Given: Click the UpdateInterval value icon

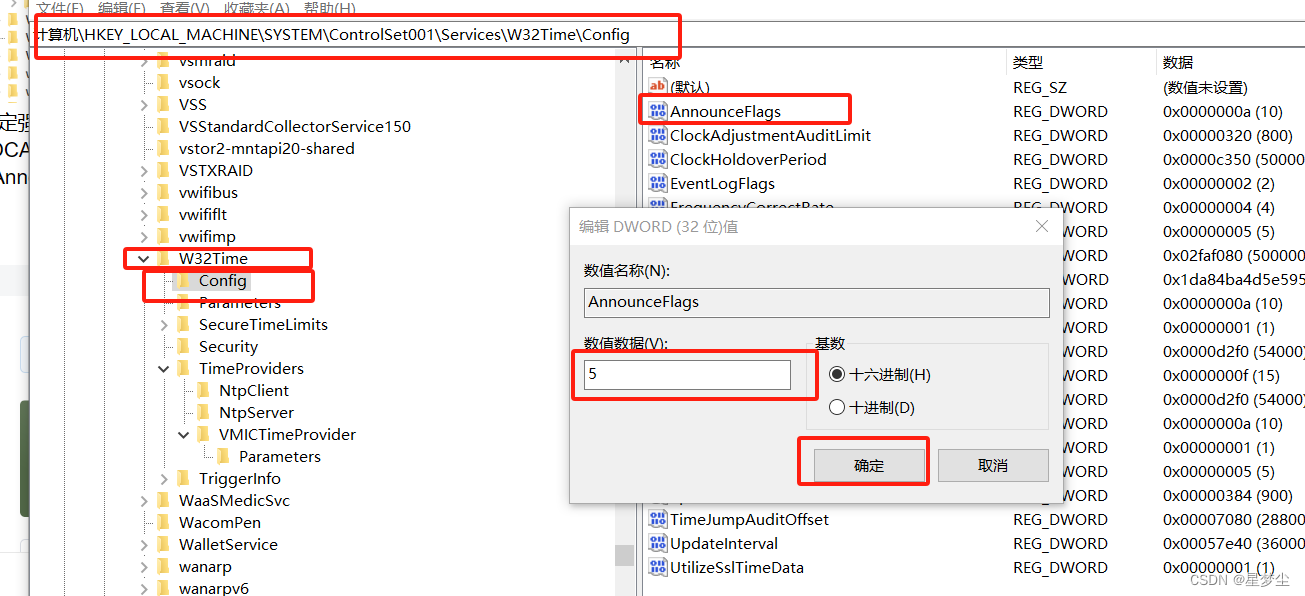Looking at the screenshot, I should click(x=657, y=543).
